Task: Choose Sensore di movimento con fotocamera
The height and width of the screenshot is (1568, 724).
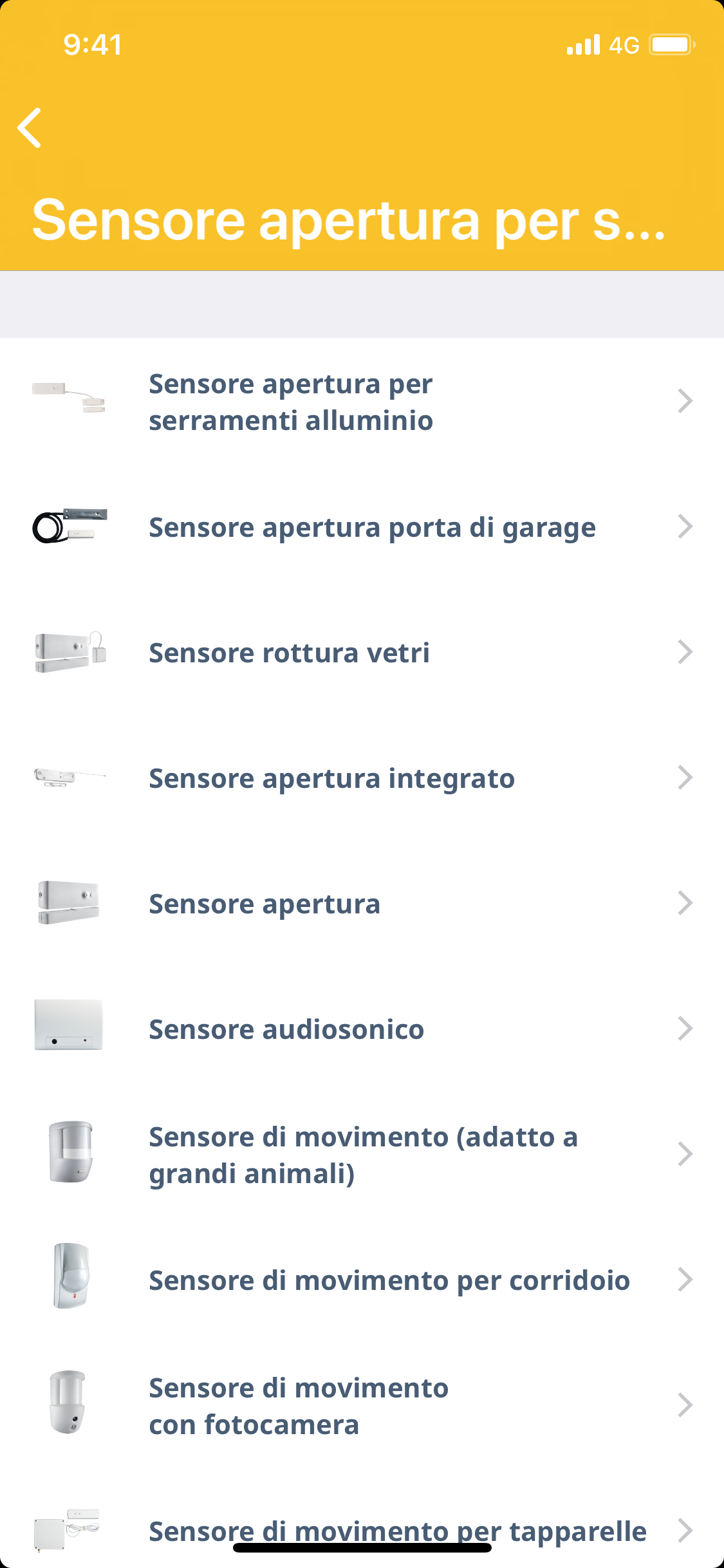Action: point(299,1406)
